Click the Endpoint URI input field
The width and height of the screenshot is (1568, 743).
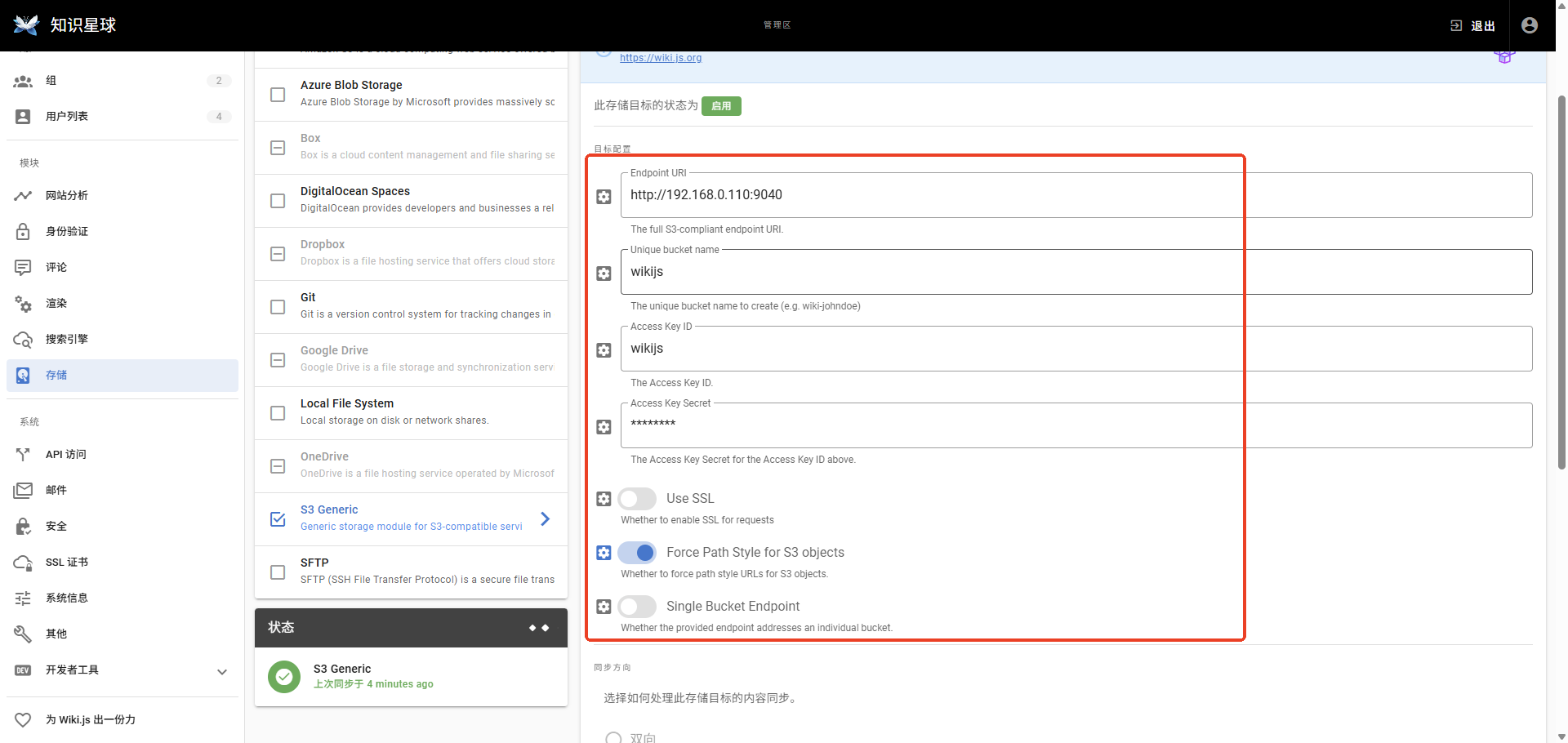click(1076, 195)
